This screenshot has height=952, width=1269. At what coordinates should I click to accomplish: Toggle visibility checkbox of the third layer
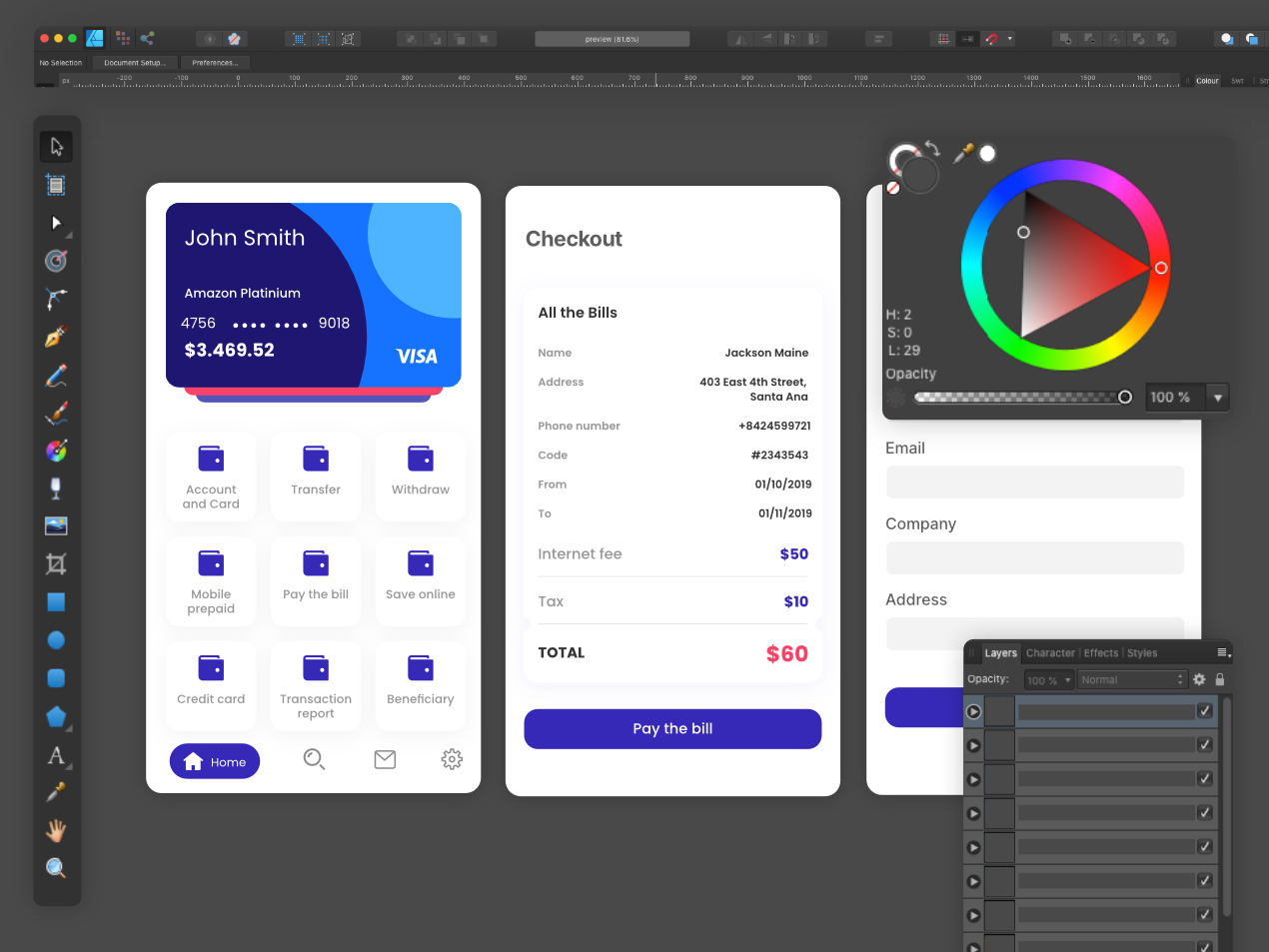(x=1205, y=779)
